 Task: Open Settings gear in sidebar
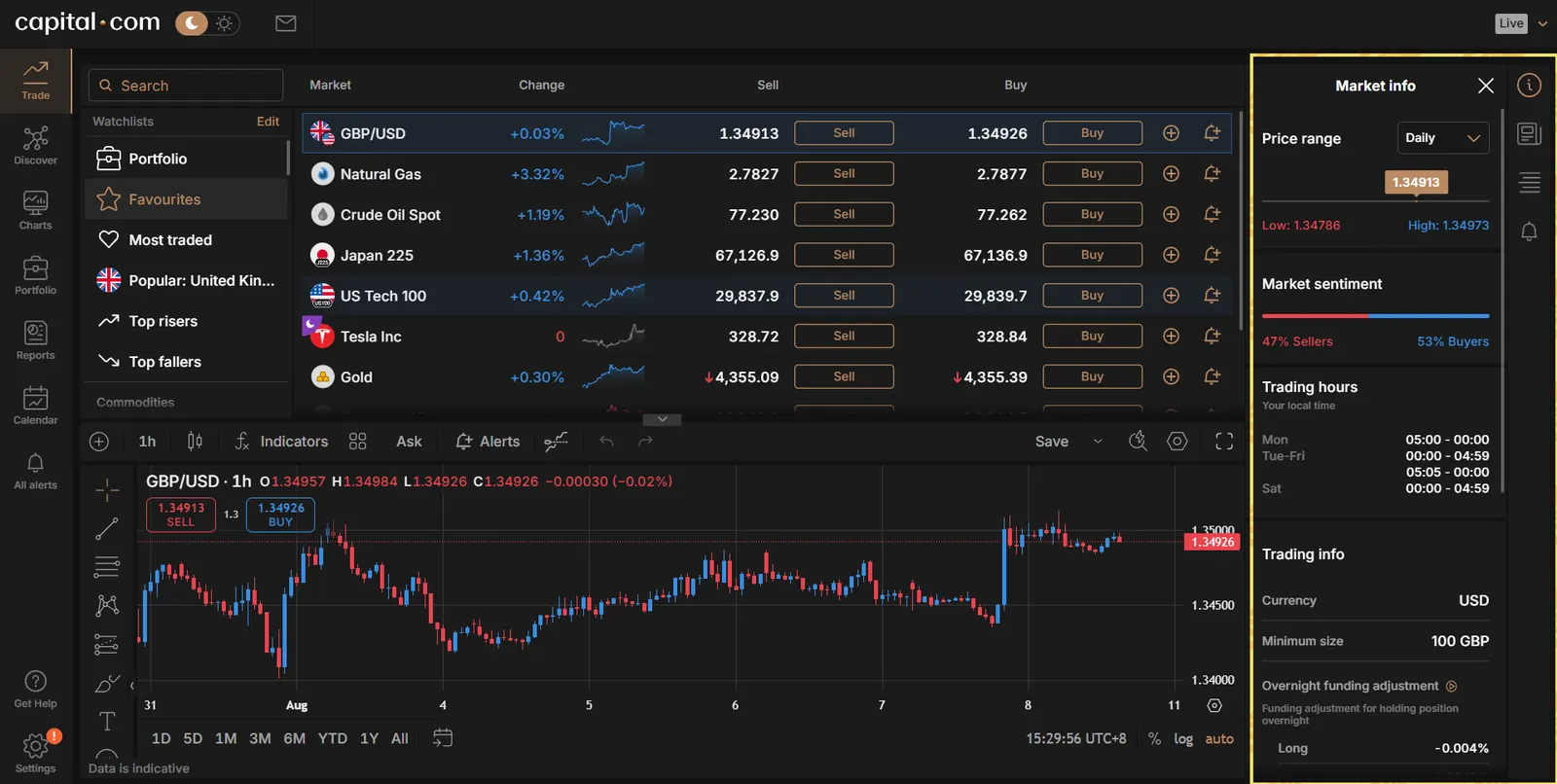(x=36, y=754)
